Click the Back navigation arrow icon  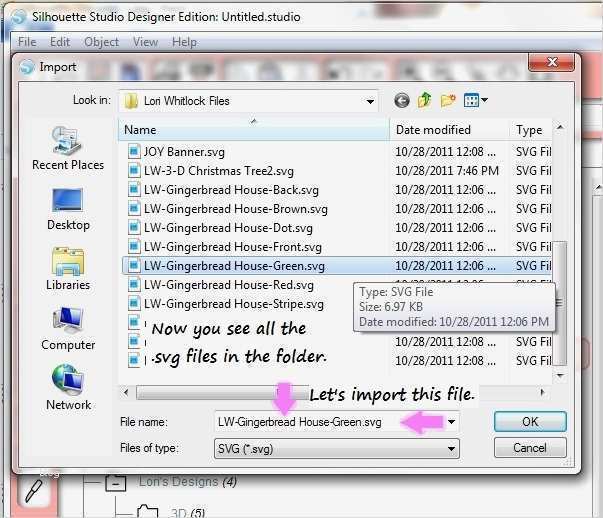(401, 101)
